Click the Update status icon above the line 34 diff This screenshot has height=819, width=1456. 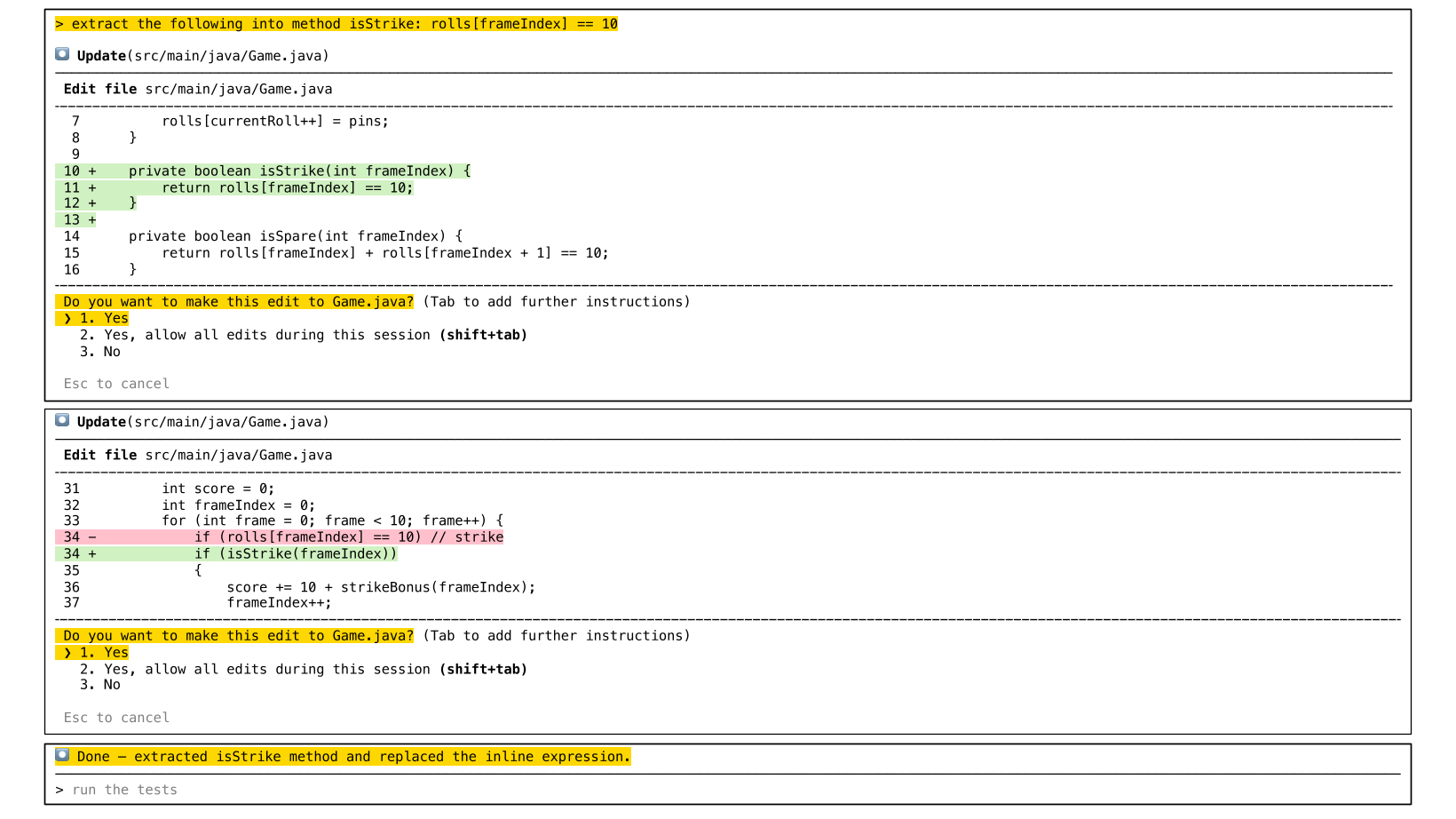click(x=62, y=420)
